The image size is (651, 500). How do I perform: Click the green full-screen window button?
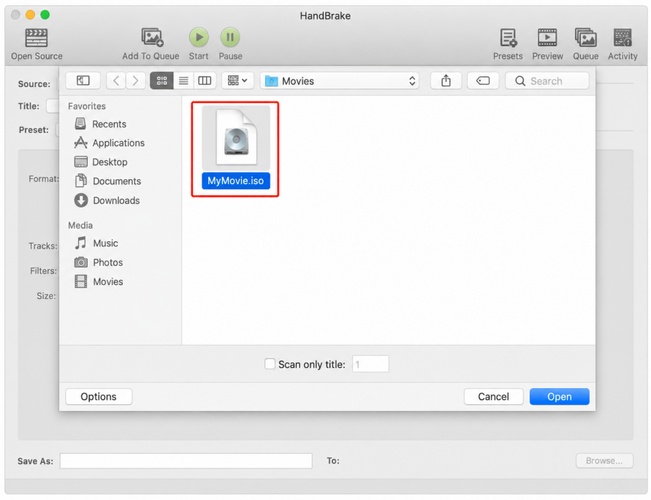(45, 15)
